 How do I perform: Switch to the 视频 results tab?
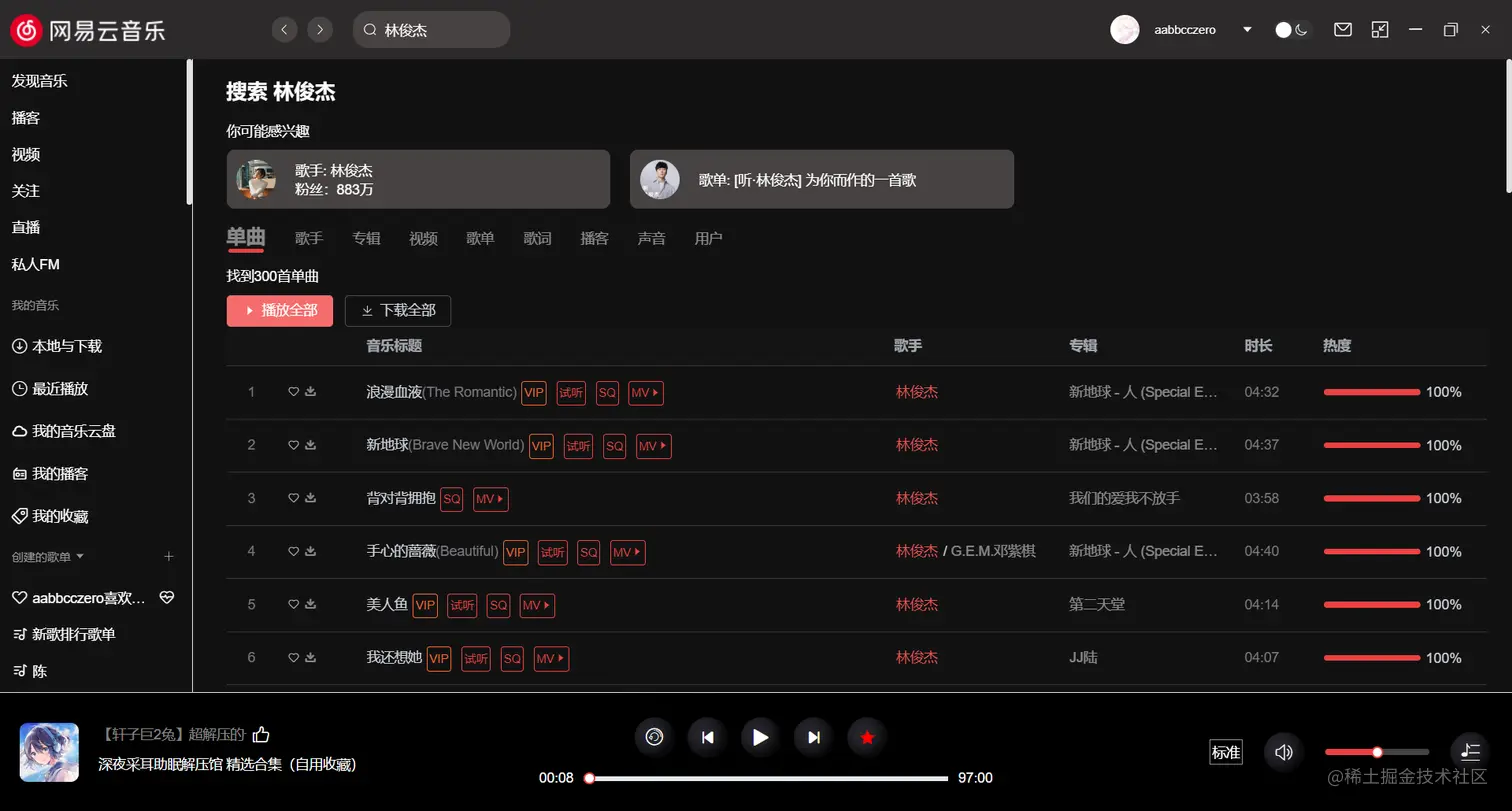click(x=423, y=239)
